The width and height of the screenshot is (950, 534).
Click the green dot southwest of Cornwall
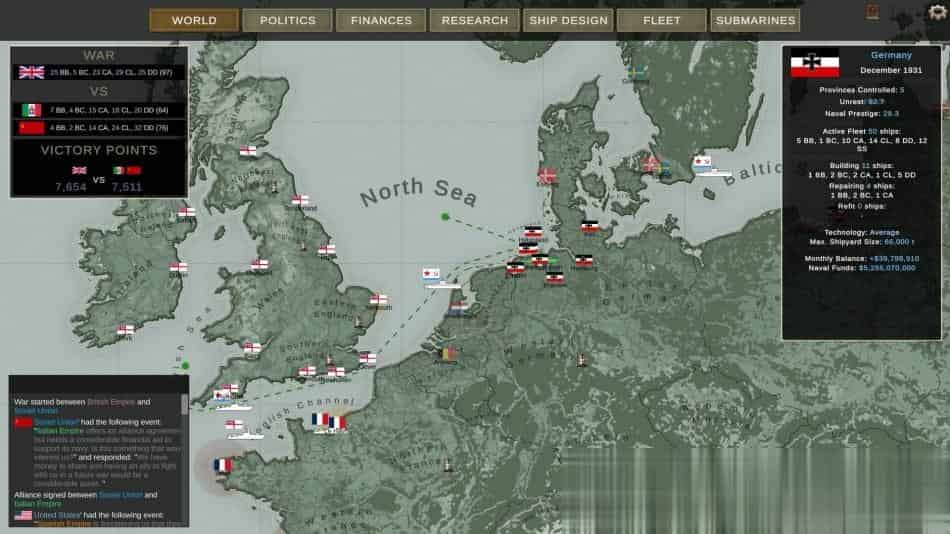click(x=185, y=365)
